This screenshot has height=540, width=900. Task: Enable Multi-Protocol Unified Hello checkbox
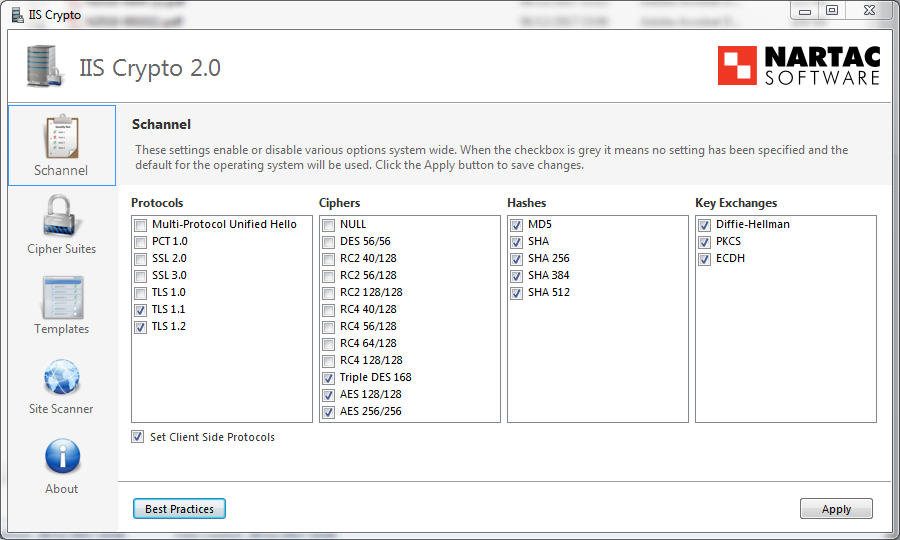coord(141,225)
